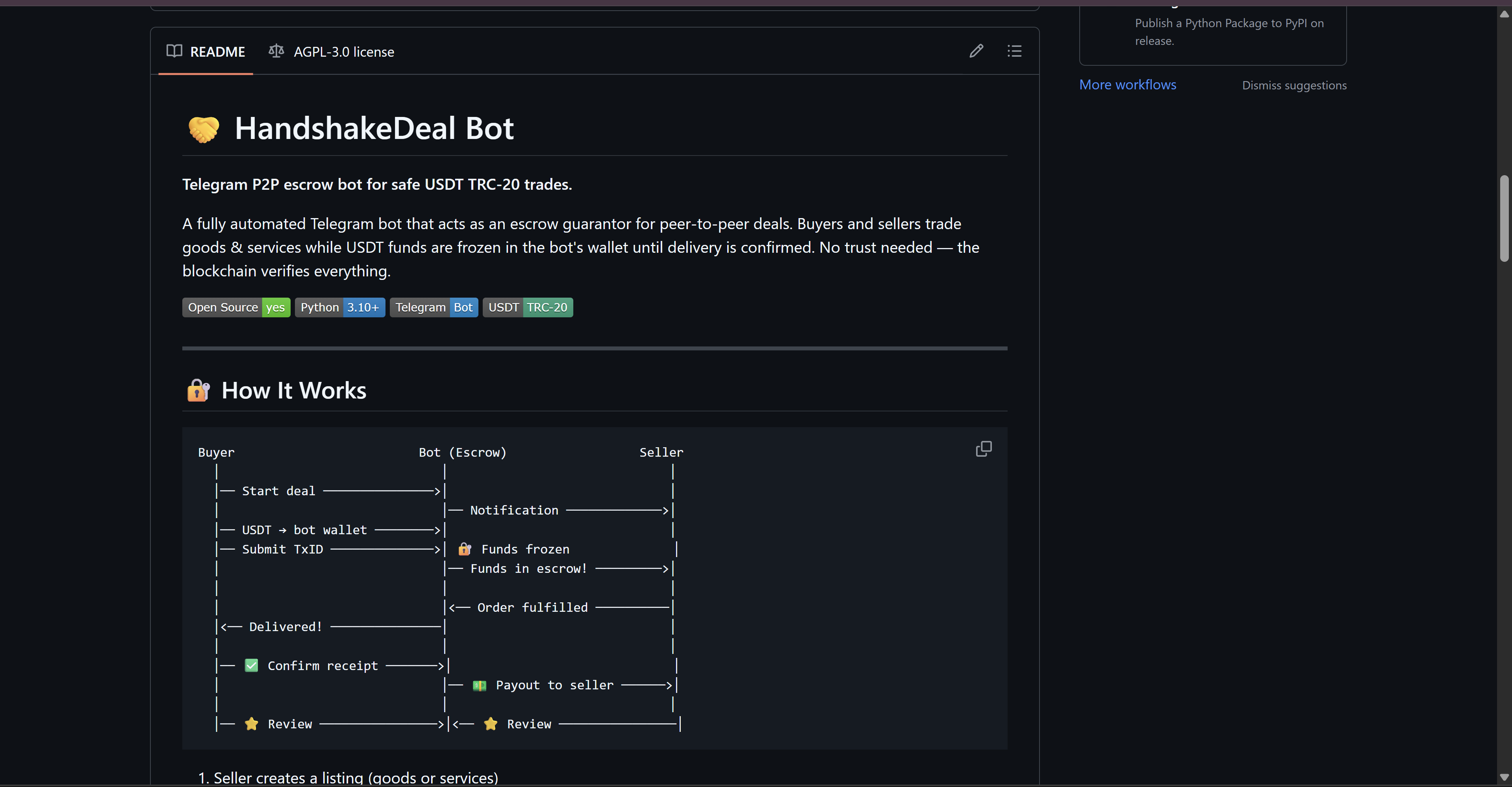Click the fully automated bot description paragraph
Image resolution: width=1512 pixels, height=787 pixels.
click(580, 247)
